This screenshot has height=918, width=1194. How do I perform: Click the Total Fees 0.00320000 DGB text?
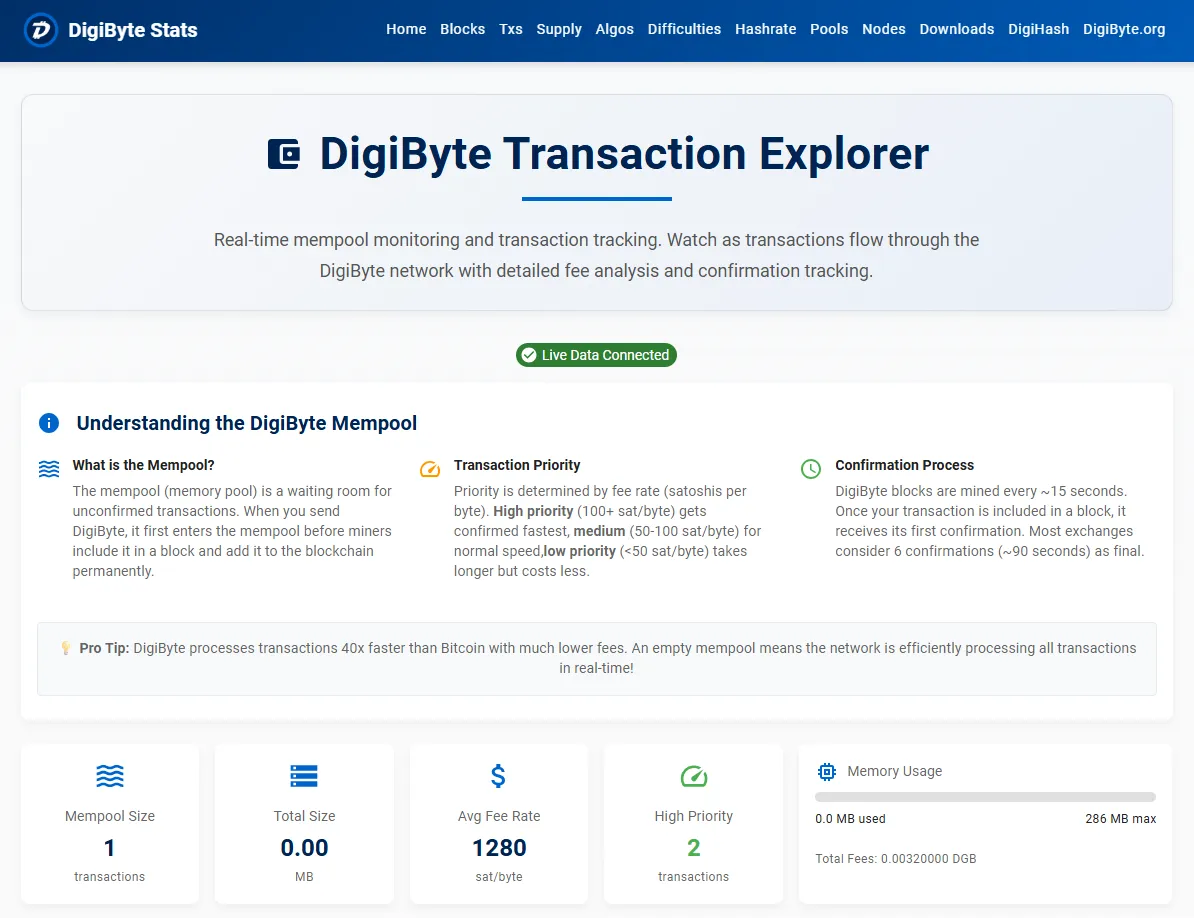[896, 859]
